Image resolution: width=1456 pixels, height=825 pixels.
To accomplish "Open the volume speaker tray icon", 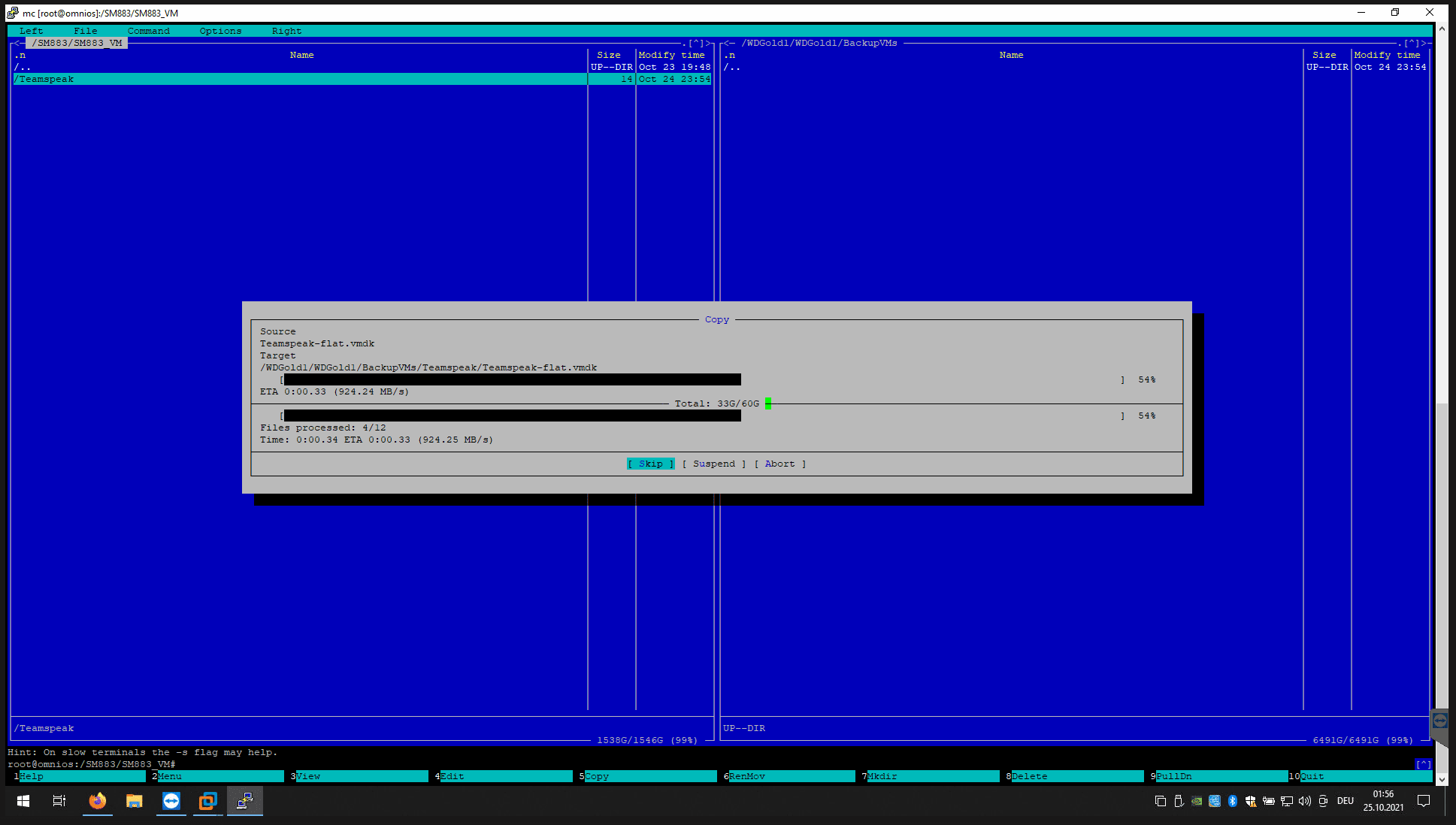I will (1305, 801).
